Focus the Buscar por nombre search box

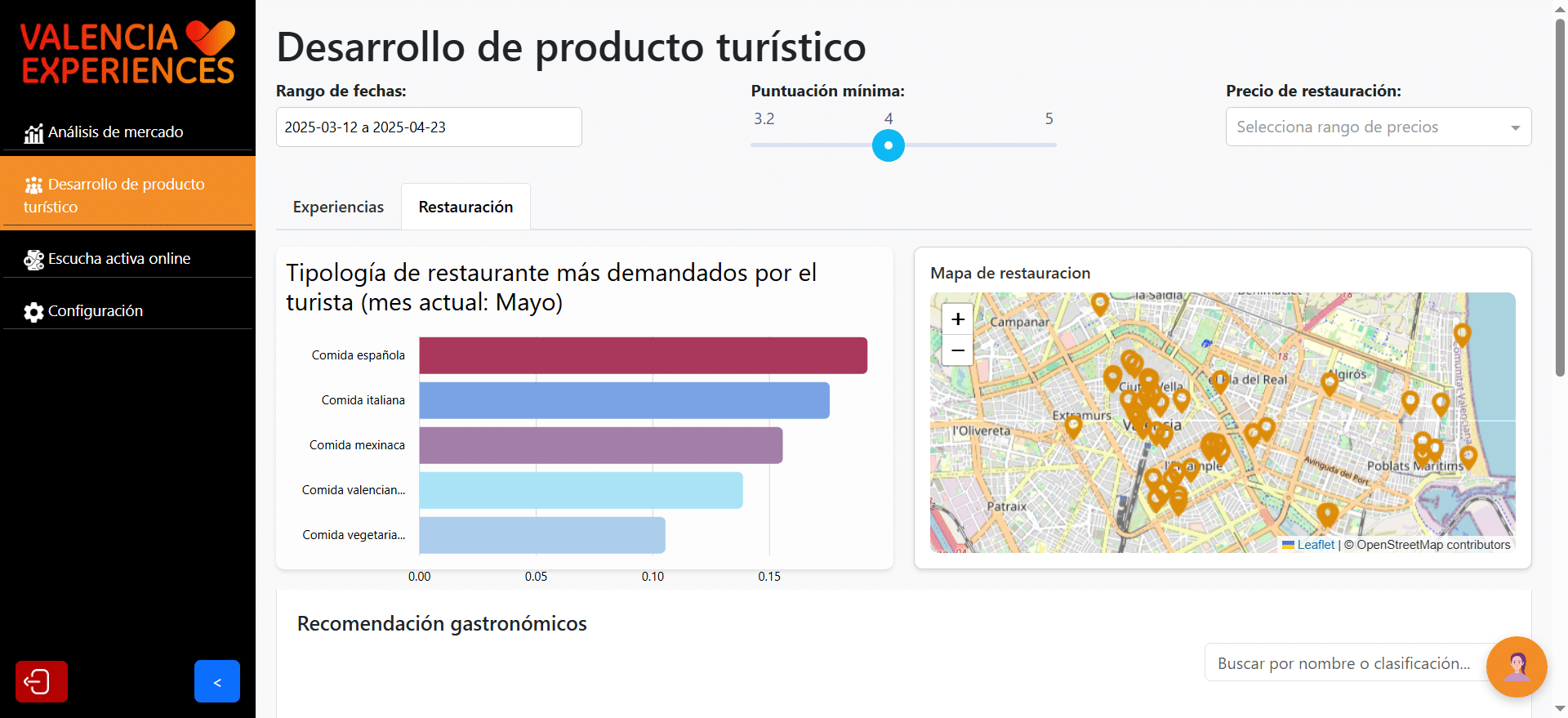(x=1343, y=663)
